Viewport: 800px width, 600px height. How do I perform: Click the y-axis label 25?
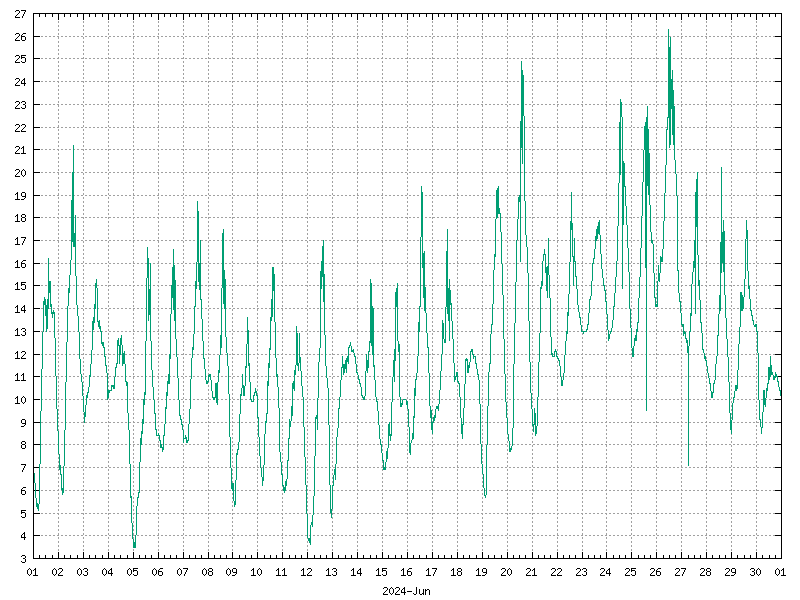20,59
